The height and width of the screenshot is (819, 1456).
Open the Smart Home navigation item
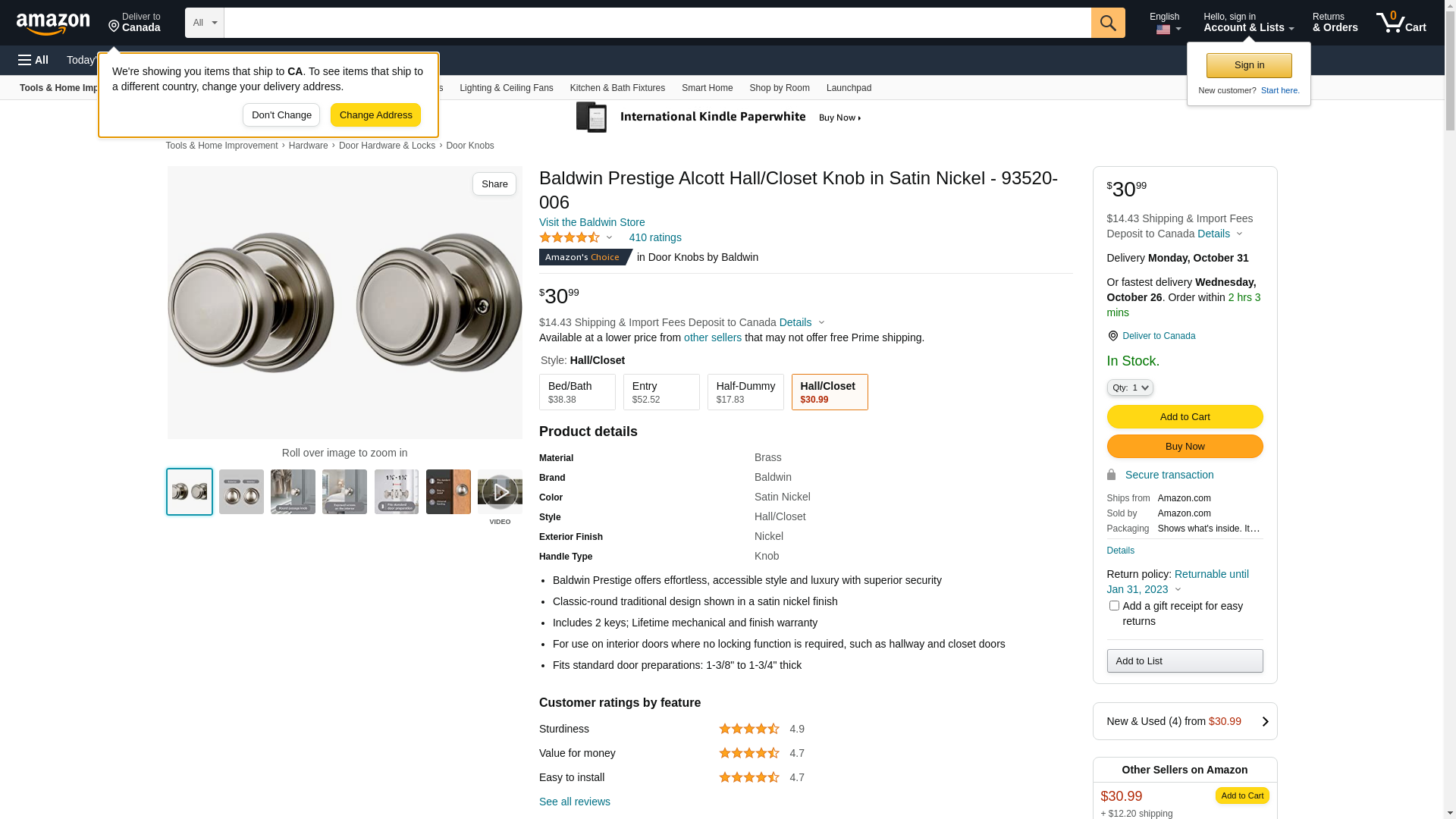(x=707, y=88)
